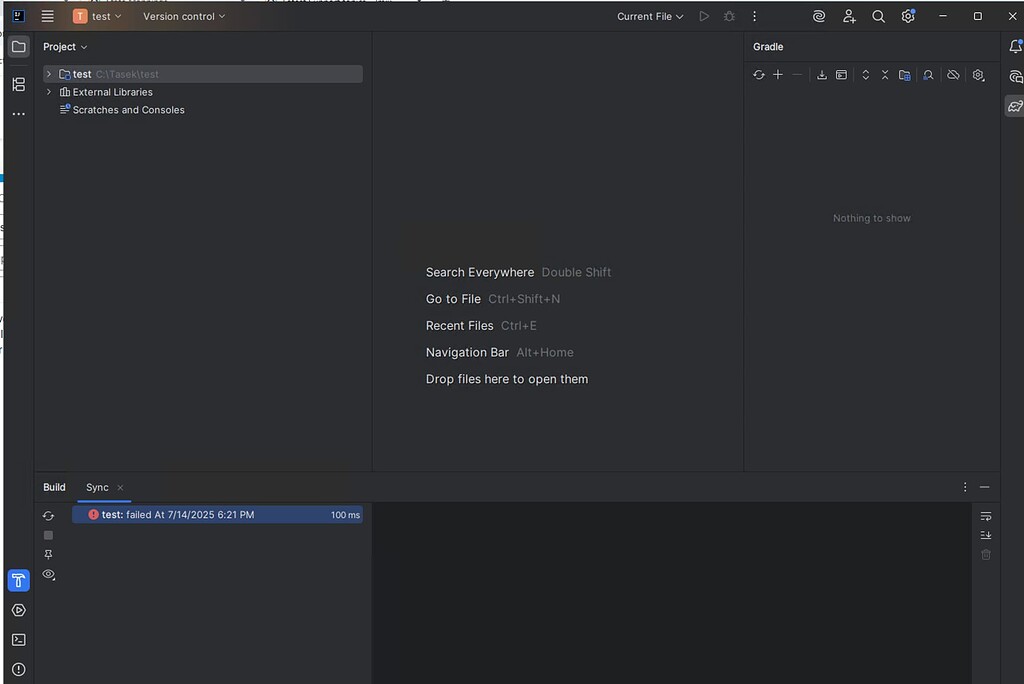This screenshot has height=684, width=1024.
Task: Open the AI chat tool window icon
Action: click(1016, 77)
